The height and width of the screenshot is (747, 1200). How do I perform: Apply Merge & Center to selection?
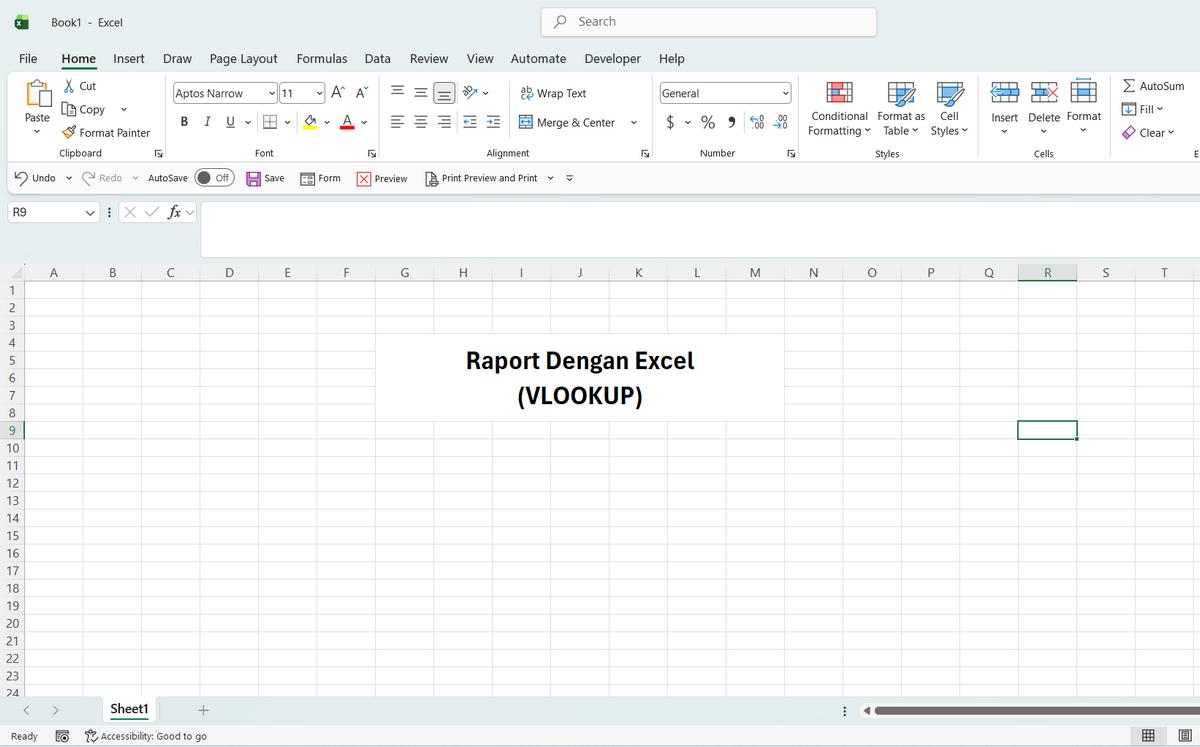point(573,122)
